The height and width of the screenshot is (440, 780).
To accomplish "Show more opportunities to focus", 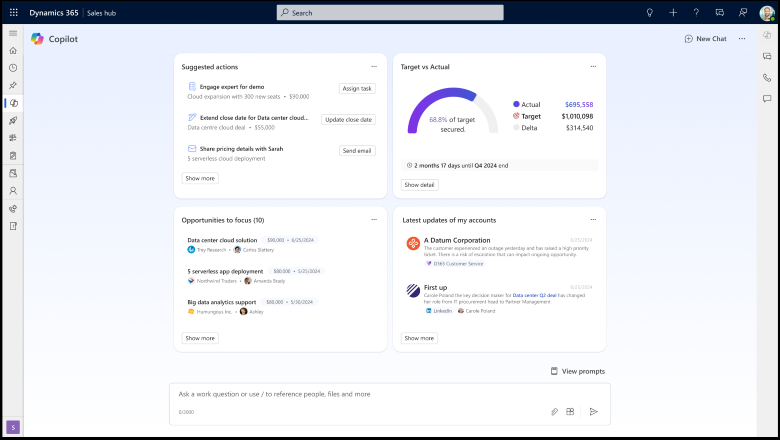I will pos(200,338).
